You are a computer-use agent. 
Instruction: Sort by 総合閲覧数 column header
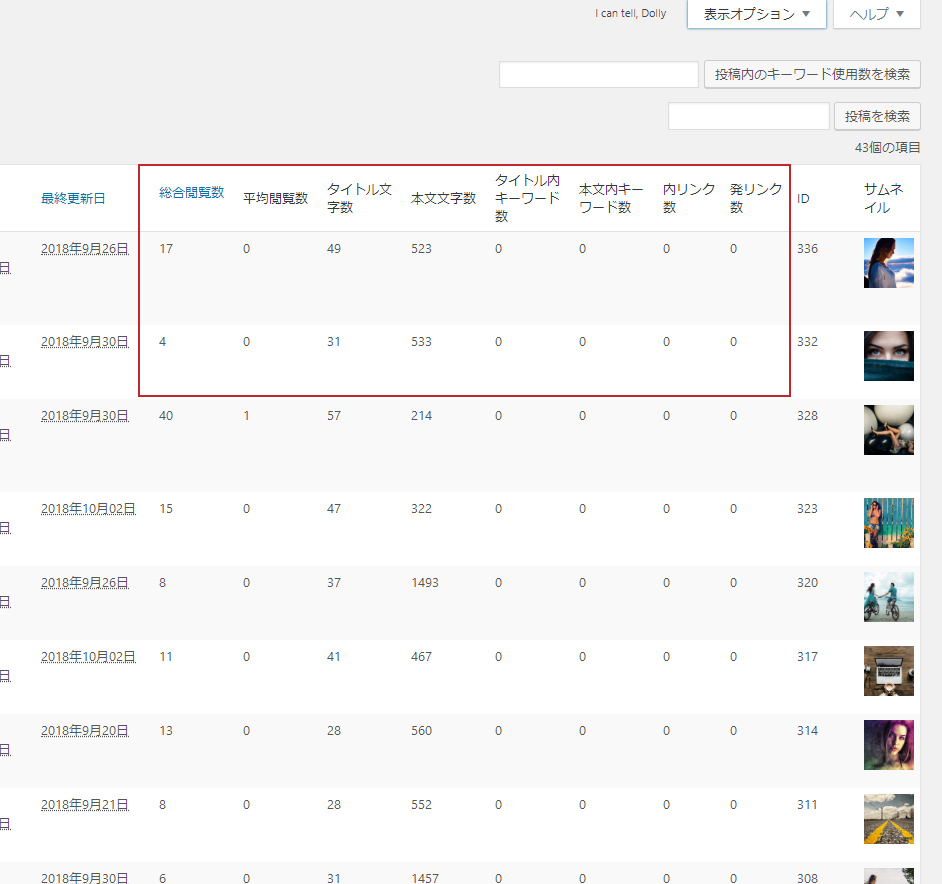pos(191,192)
